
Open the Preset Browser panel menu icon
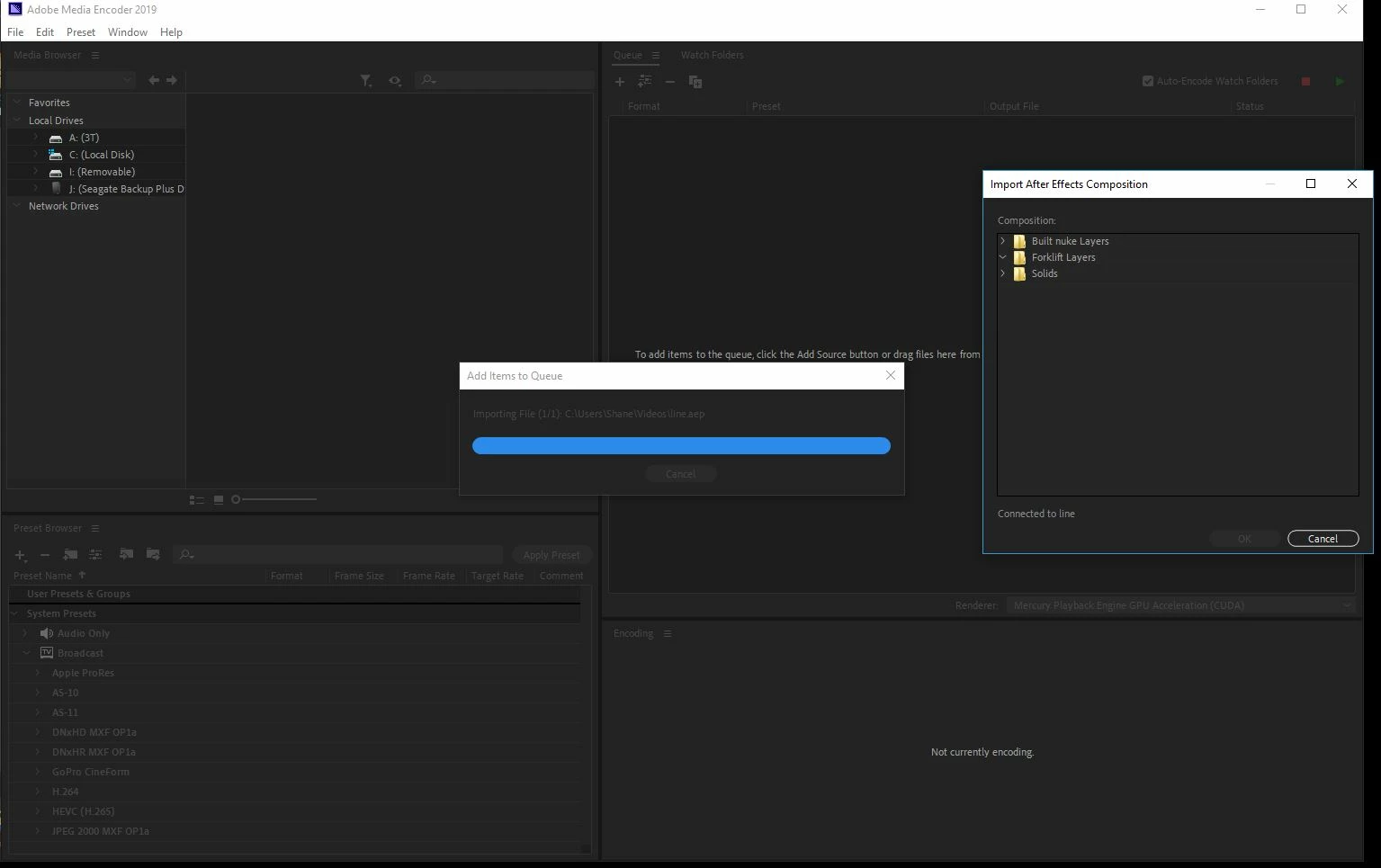coord(95,528)
